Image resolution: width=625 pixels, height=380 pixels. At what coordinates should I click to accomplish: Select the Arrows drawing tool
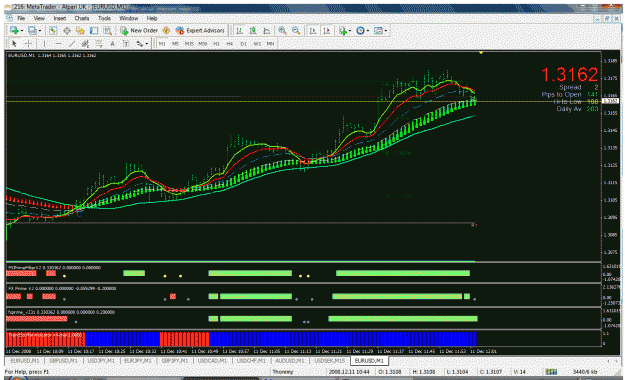click(140, 43)
